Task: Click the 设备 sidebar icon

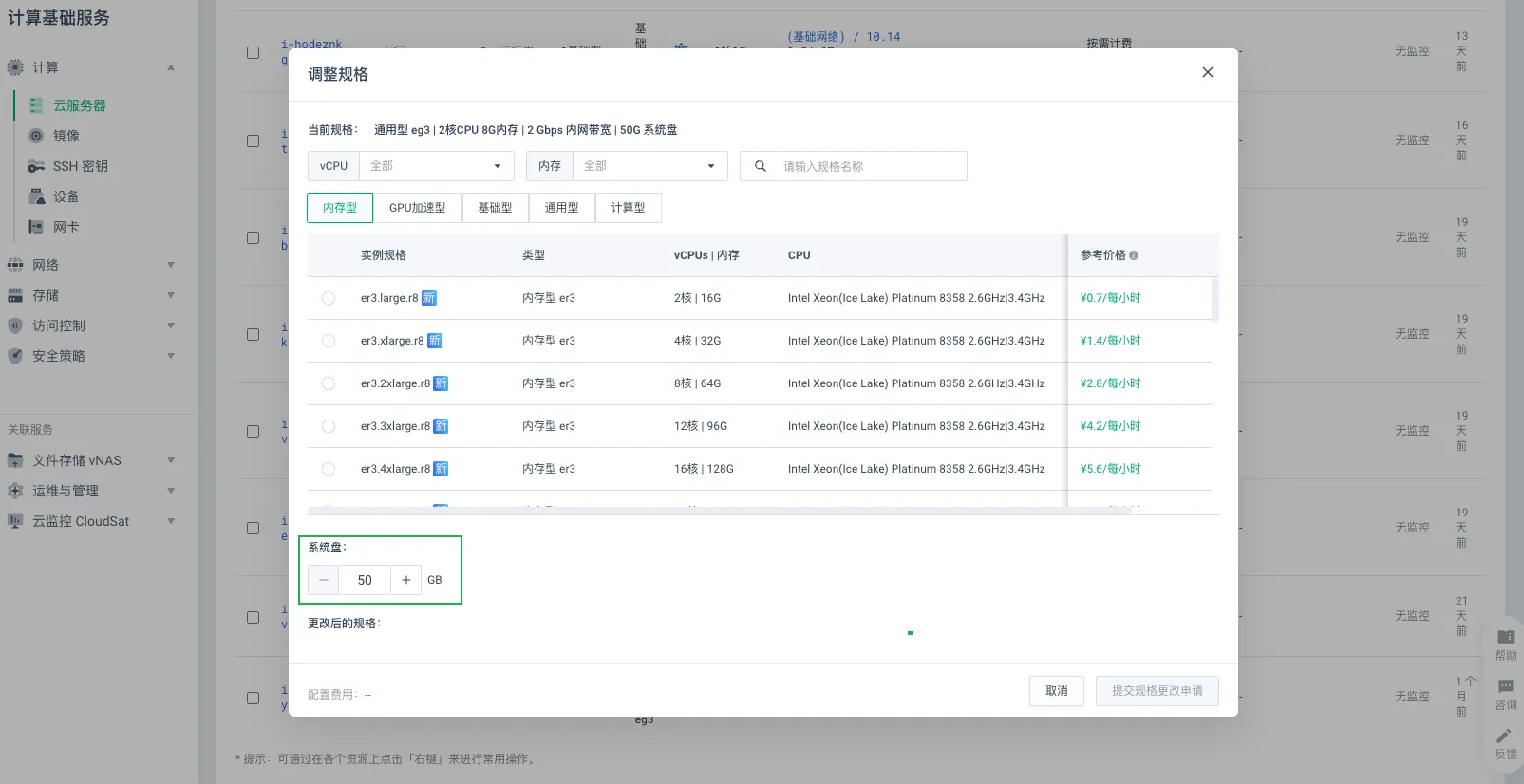Action: pyautogui.click(x=36, y=196)
